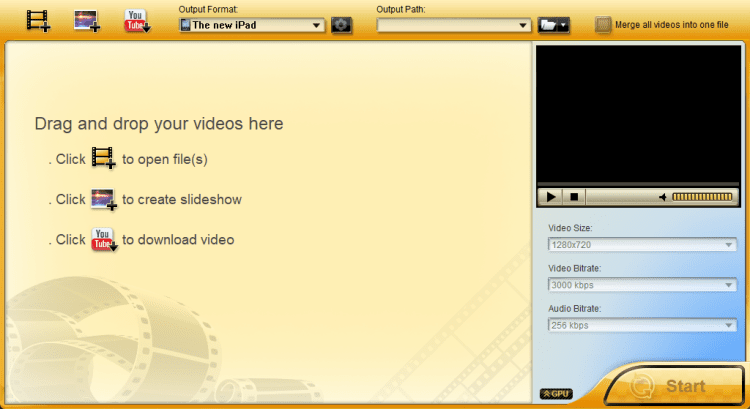Stop the preview playback
This screenshot has height=409, width=750.
point(574,197)
